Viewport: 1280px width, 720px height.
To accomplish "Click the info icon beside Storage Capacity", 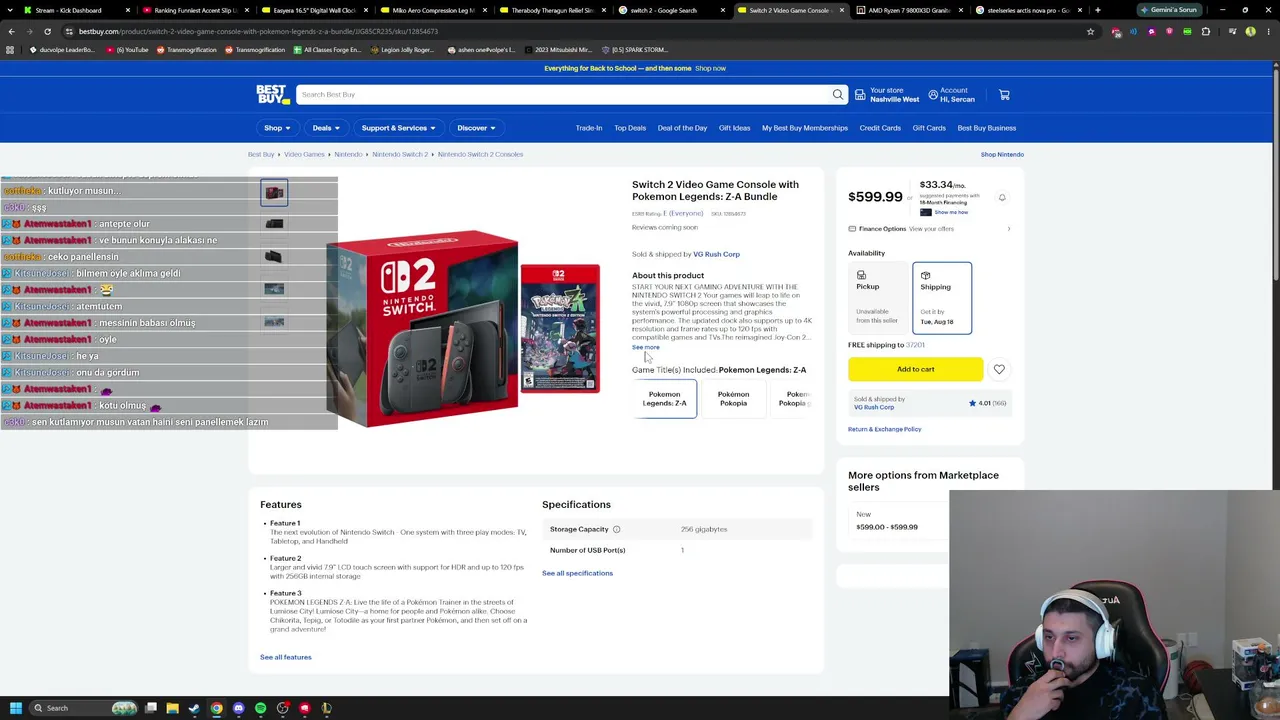I will coord(616,529).
